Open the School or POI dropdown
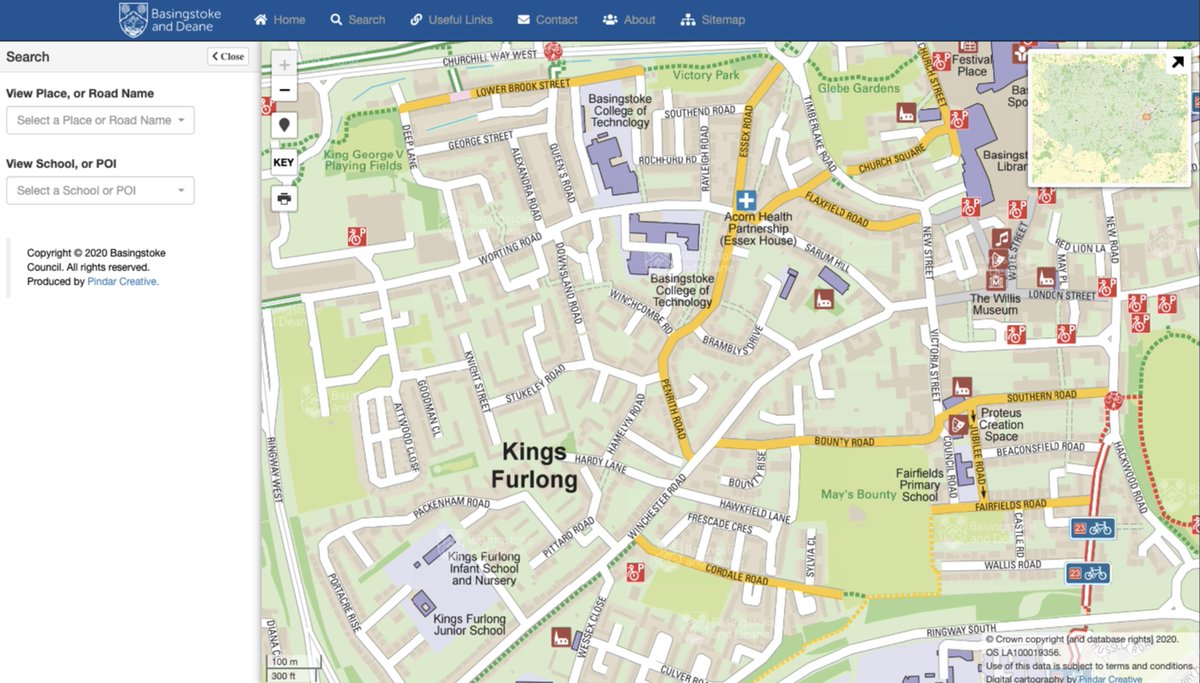 click(x=100, y=190)
